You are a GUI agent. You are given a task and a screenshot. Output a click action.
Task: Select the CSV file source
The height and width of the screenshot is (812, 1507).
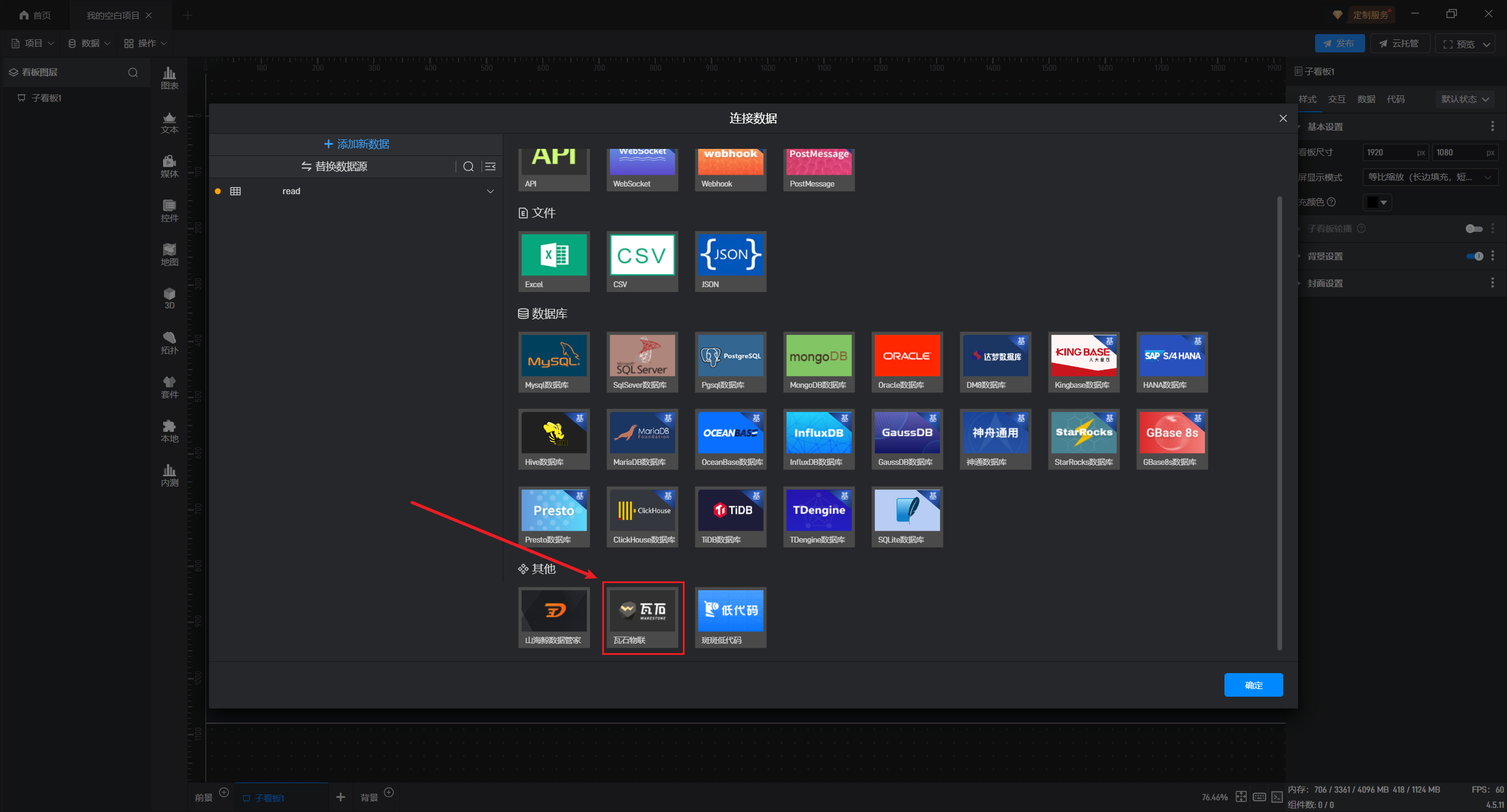[642, 261]
